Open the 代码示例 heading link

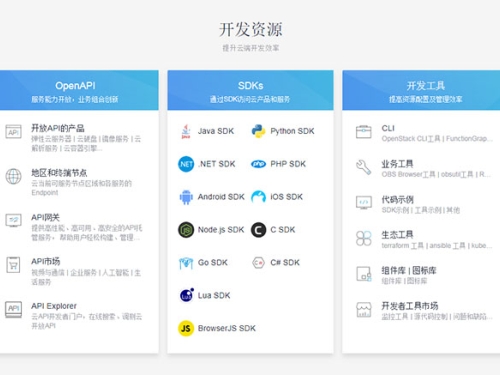click(x=397, y=200)
